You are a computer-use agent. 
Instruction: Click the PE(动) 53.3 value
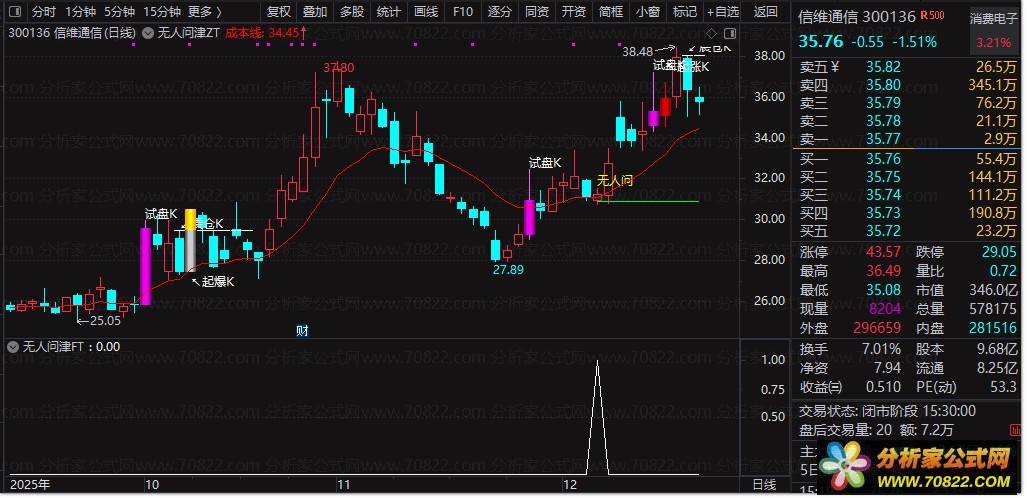click(1003, 387)
